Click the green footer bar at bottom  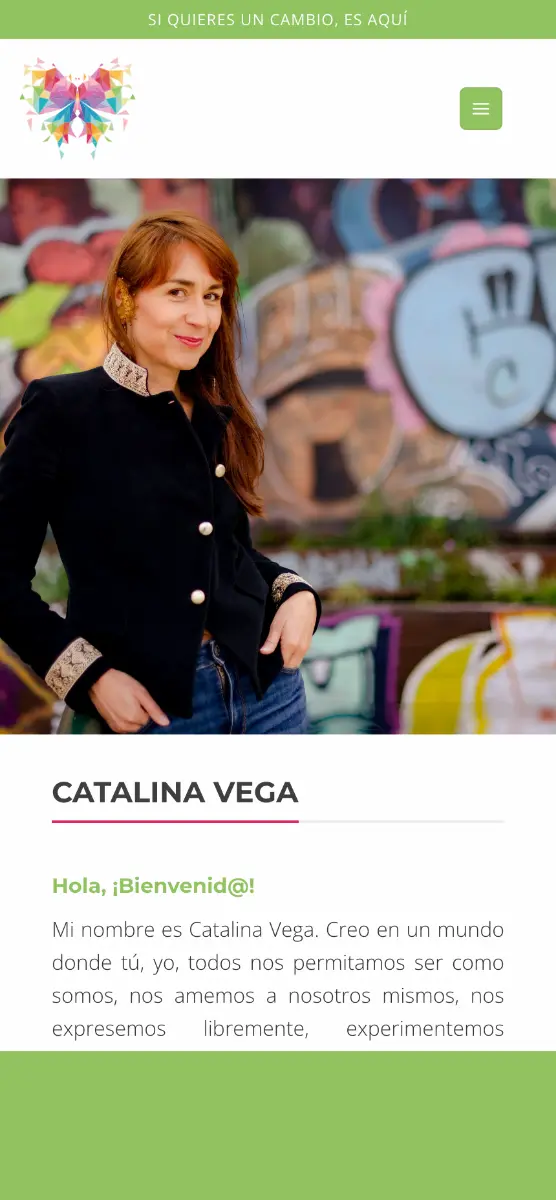click(x=278, y=1125)
